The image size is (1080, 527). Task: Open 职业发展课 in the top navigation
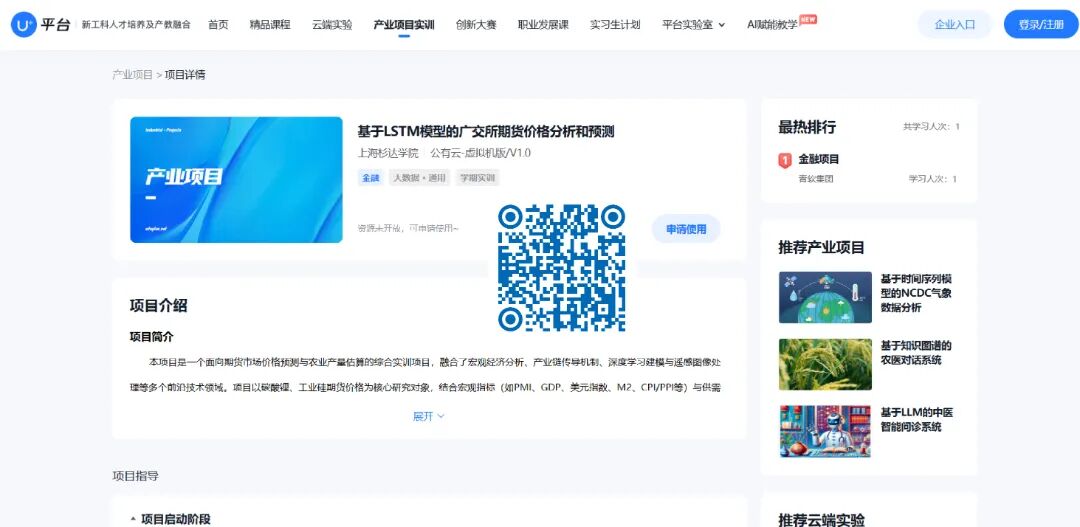click(x=543, y=25)
